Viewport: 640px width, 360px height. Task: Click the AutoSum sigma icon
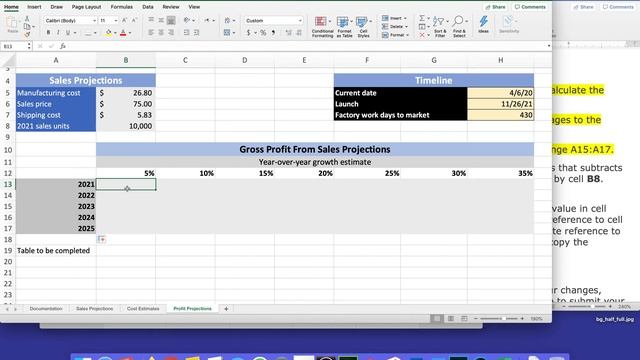422,18
